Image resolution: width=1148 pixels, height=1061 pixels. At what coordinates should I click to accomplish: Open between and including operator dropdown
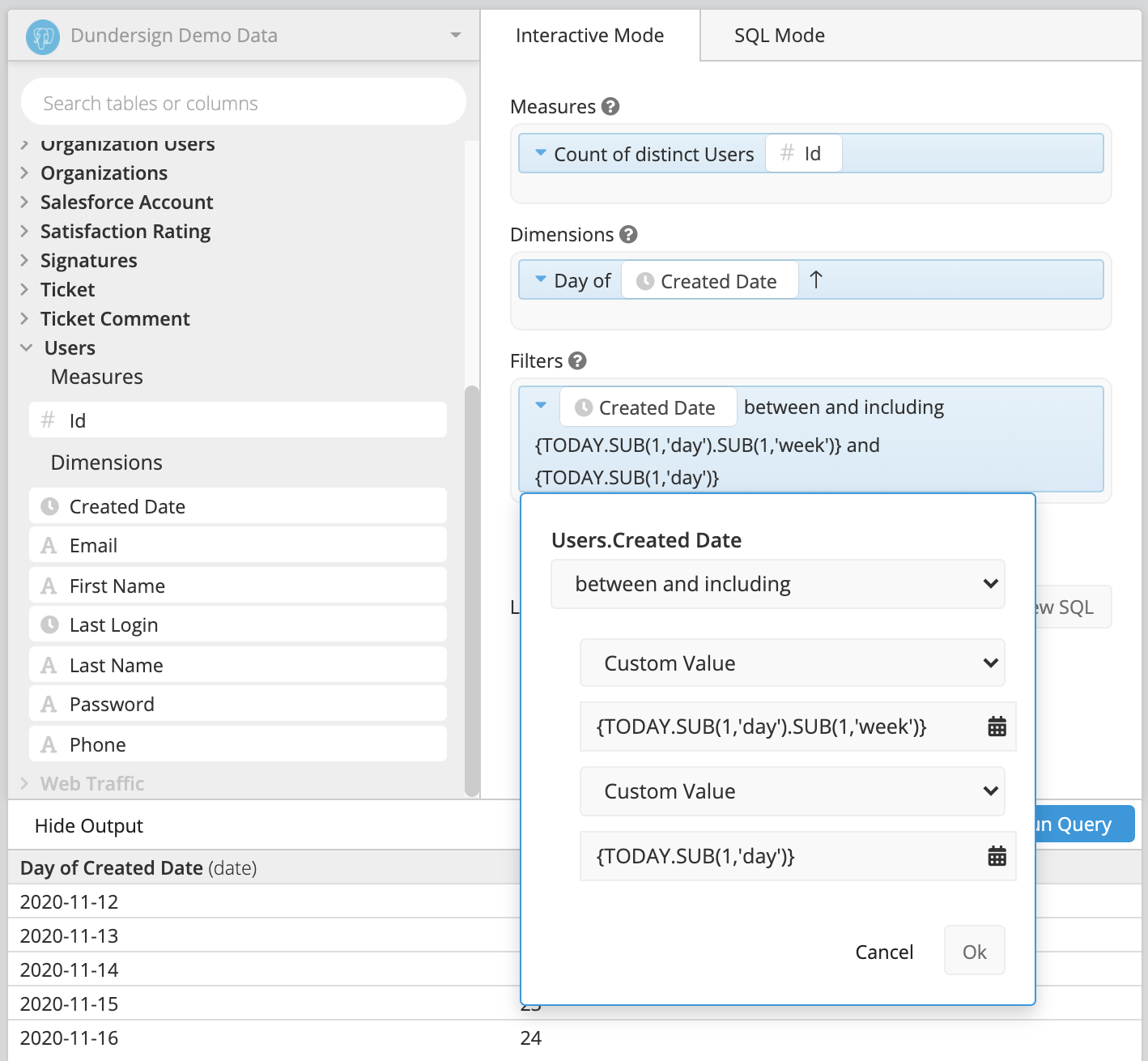[778, 584]
